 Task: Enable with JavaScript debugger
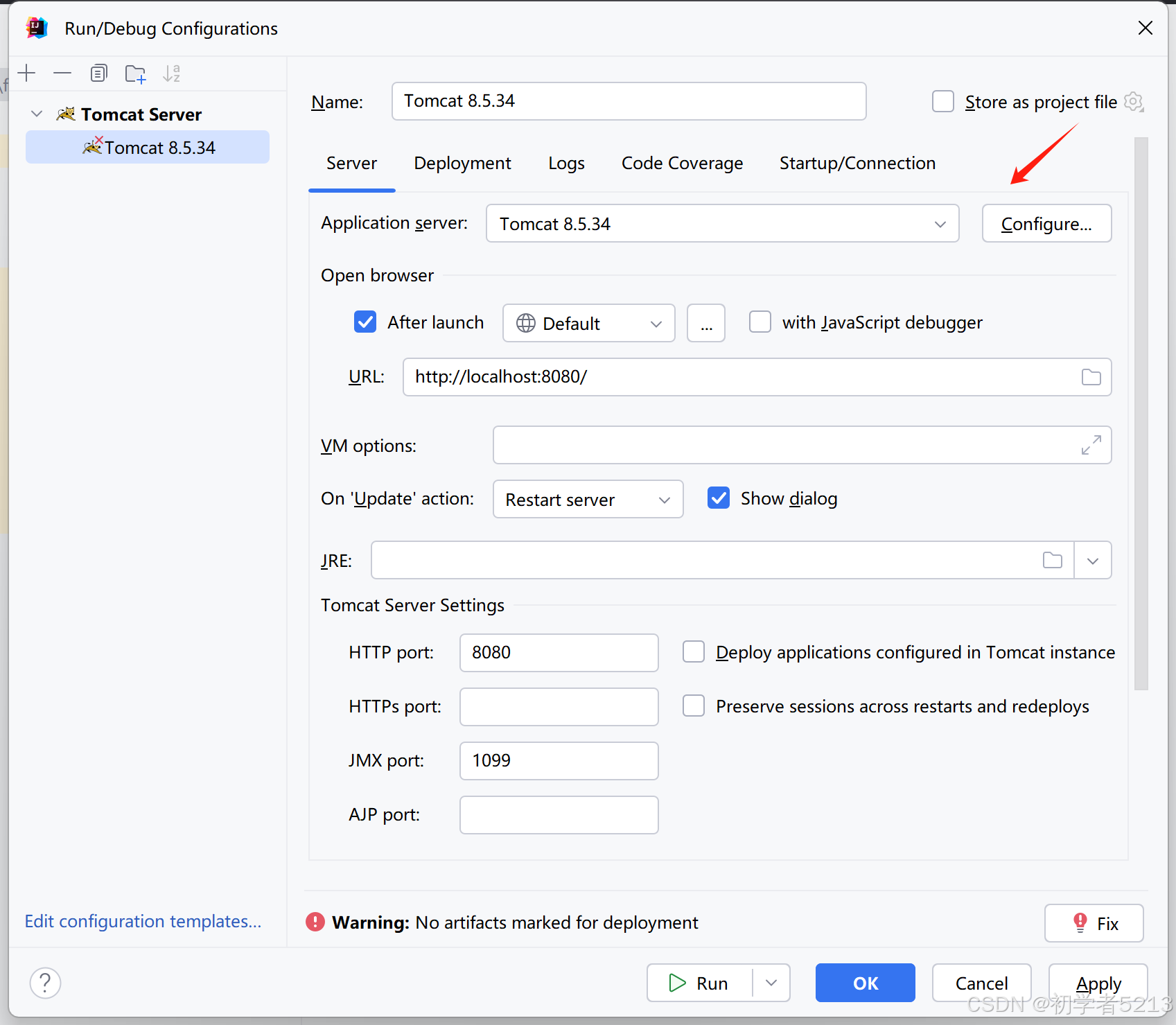760,322
